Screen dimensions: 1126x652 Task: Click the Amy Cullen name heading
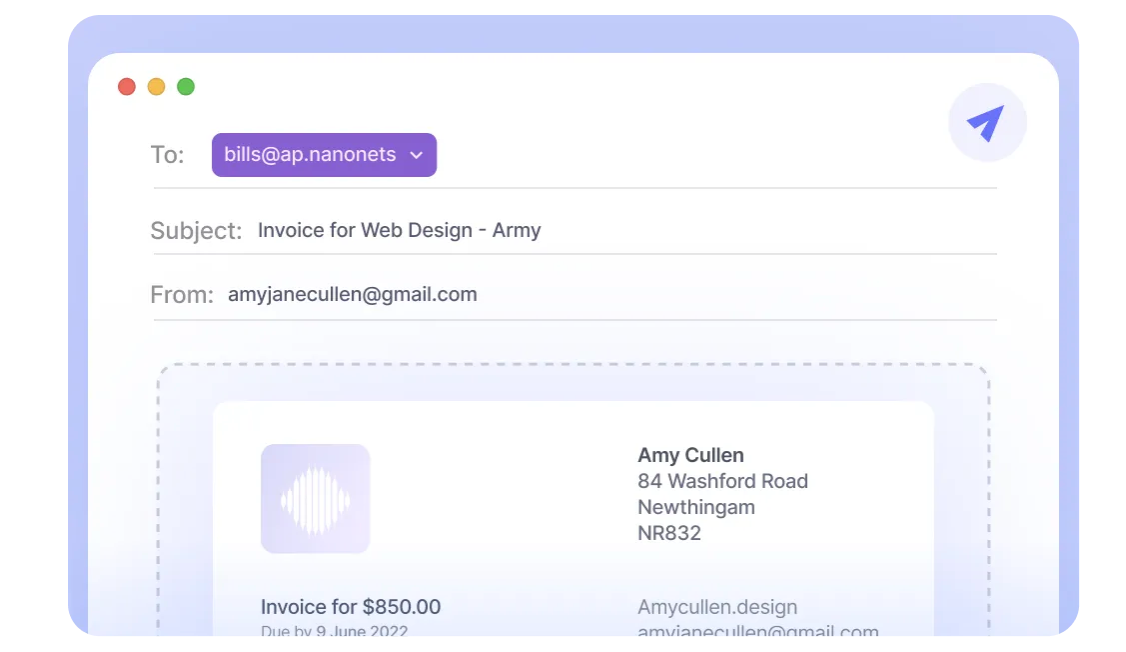[x=690, y=455]
